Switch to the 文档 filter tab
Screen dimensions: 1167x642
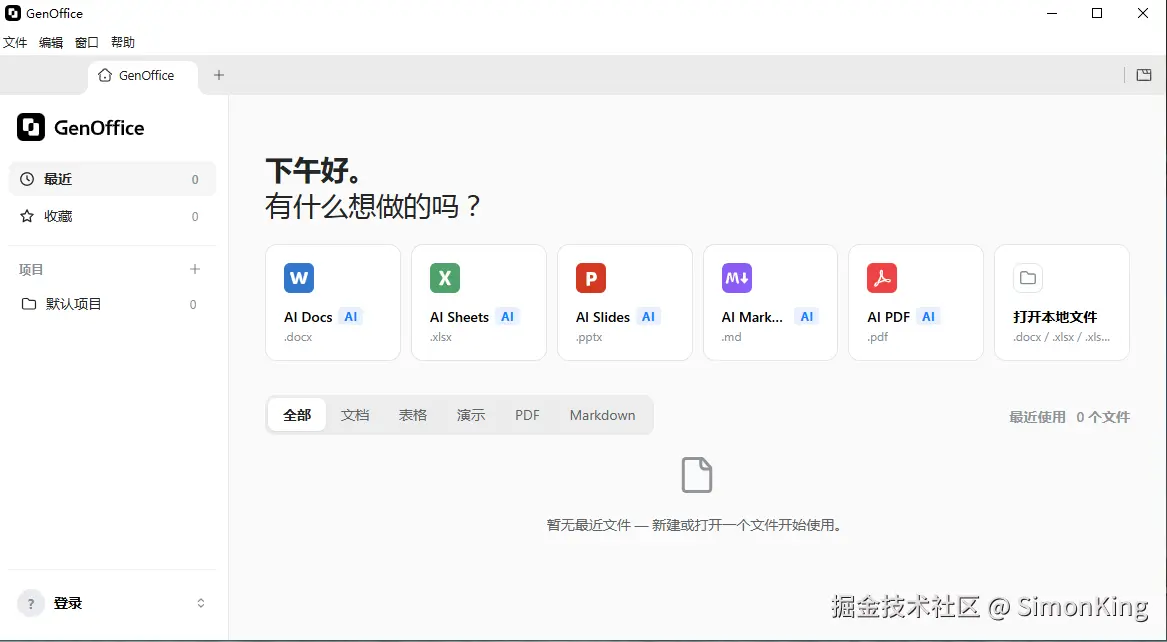pyautogui.click(x=355, y=415)
